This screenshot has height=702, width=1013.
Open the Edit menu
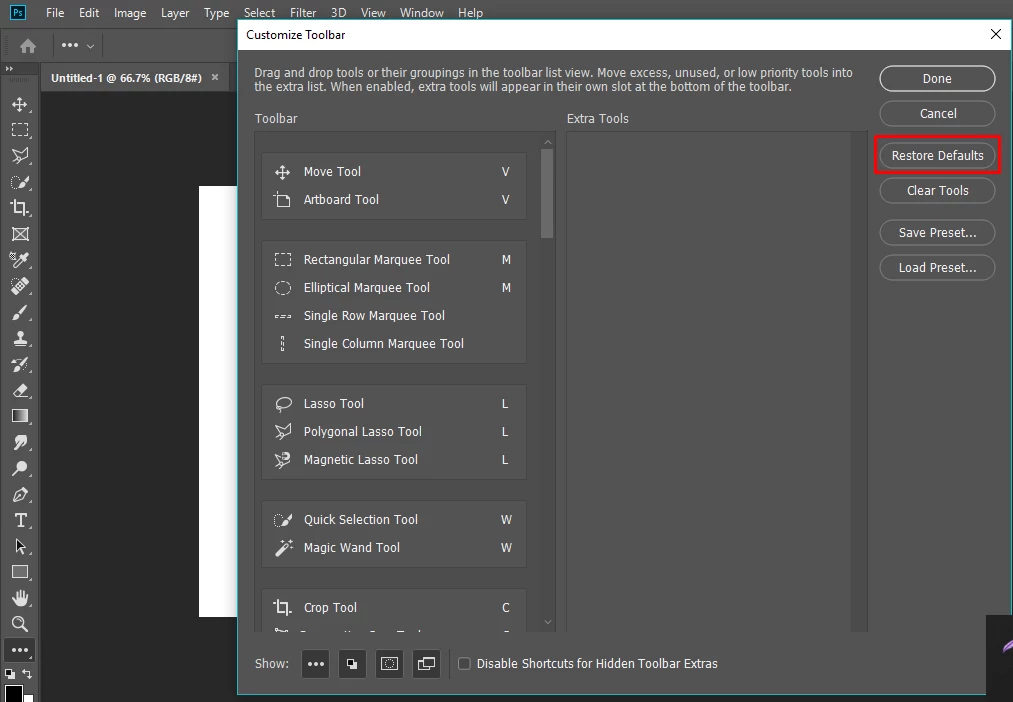point(89,12)
